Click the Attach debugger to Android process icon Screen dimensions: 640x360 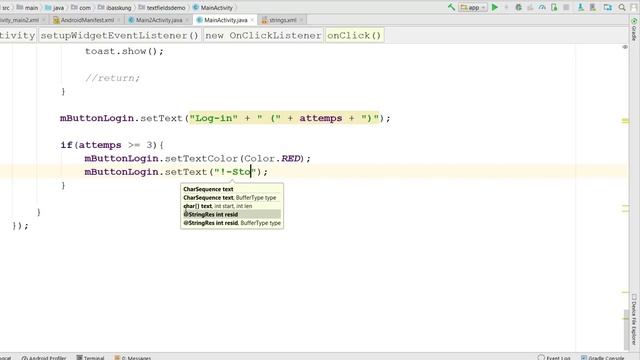click(x=554, y=7)
